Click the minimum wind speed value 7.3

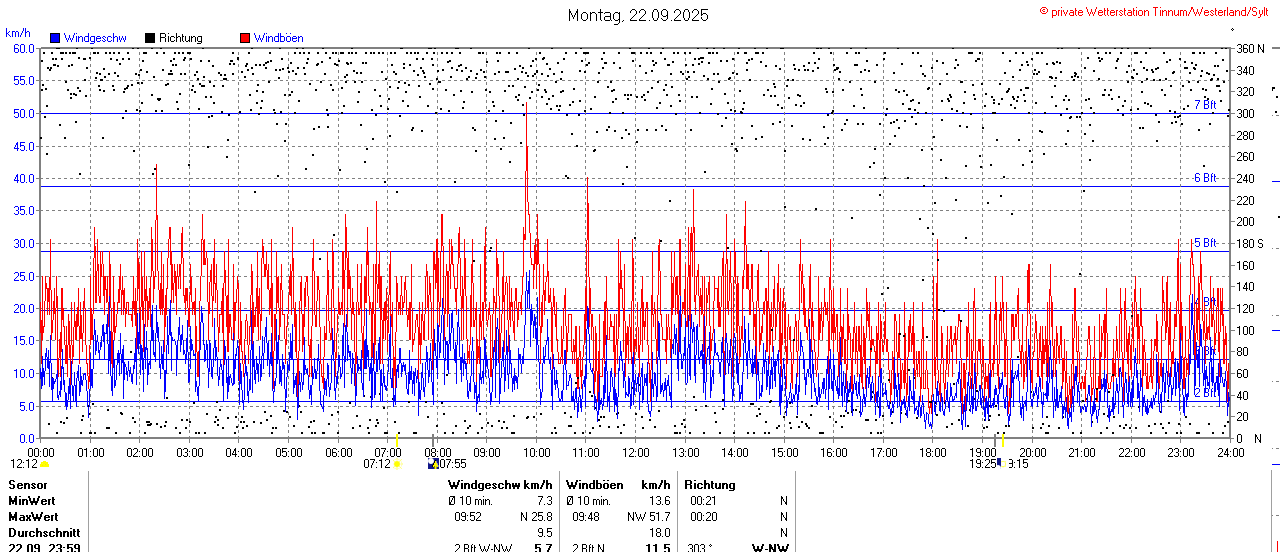(545, 501)
